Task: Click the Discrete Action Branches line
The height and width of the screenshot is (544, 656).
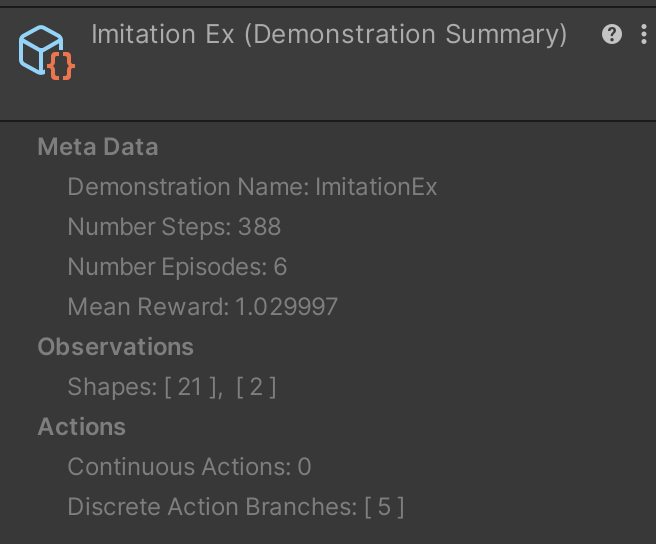Action: [236, 507]
